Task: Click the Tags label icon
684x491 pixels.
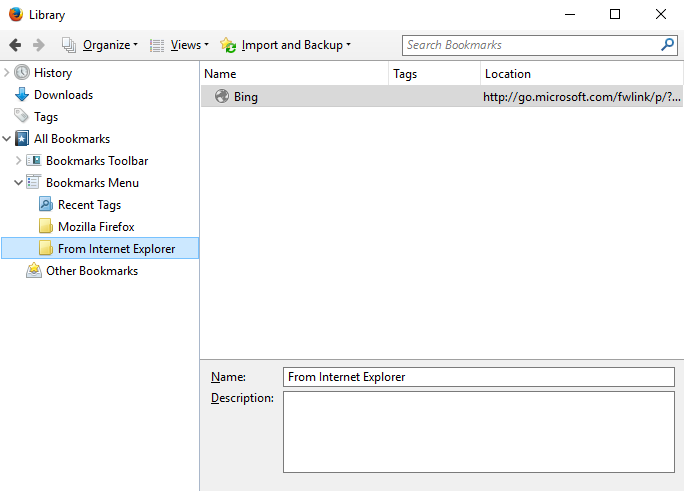Action: (22, 117)
